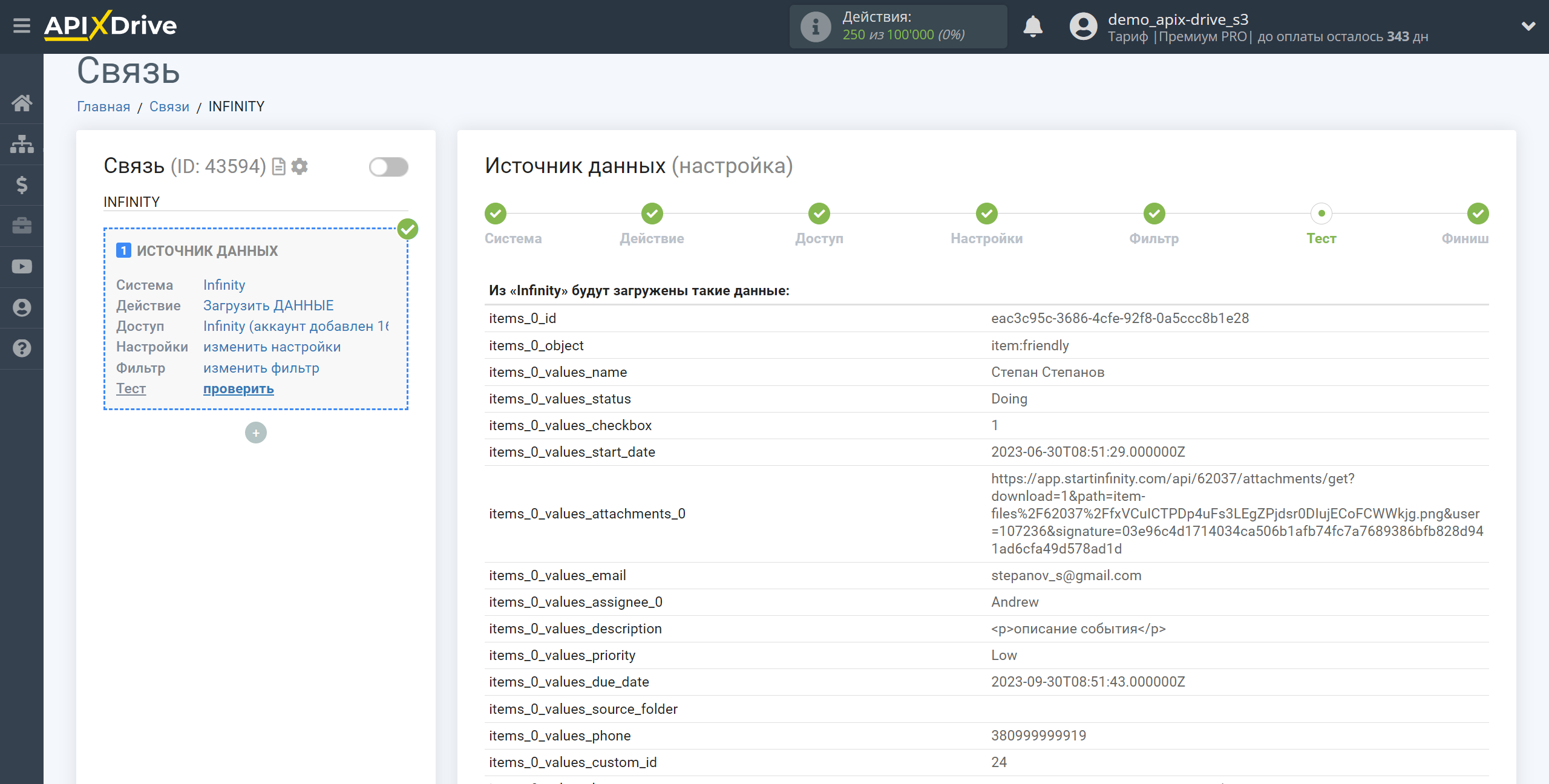Click изменить фильтр link
This screenshot has width=1549, height=784.
pos(261,368)
